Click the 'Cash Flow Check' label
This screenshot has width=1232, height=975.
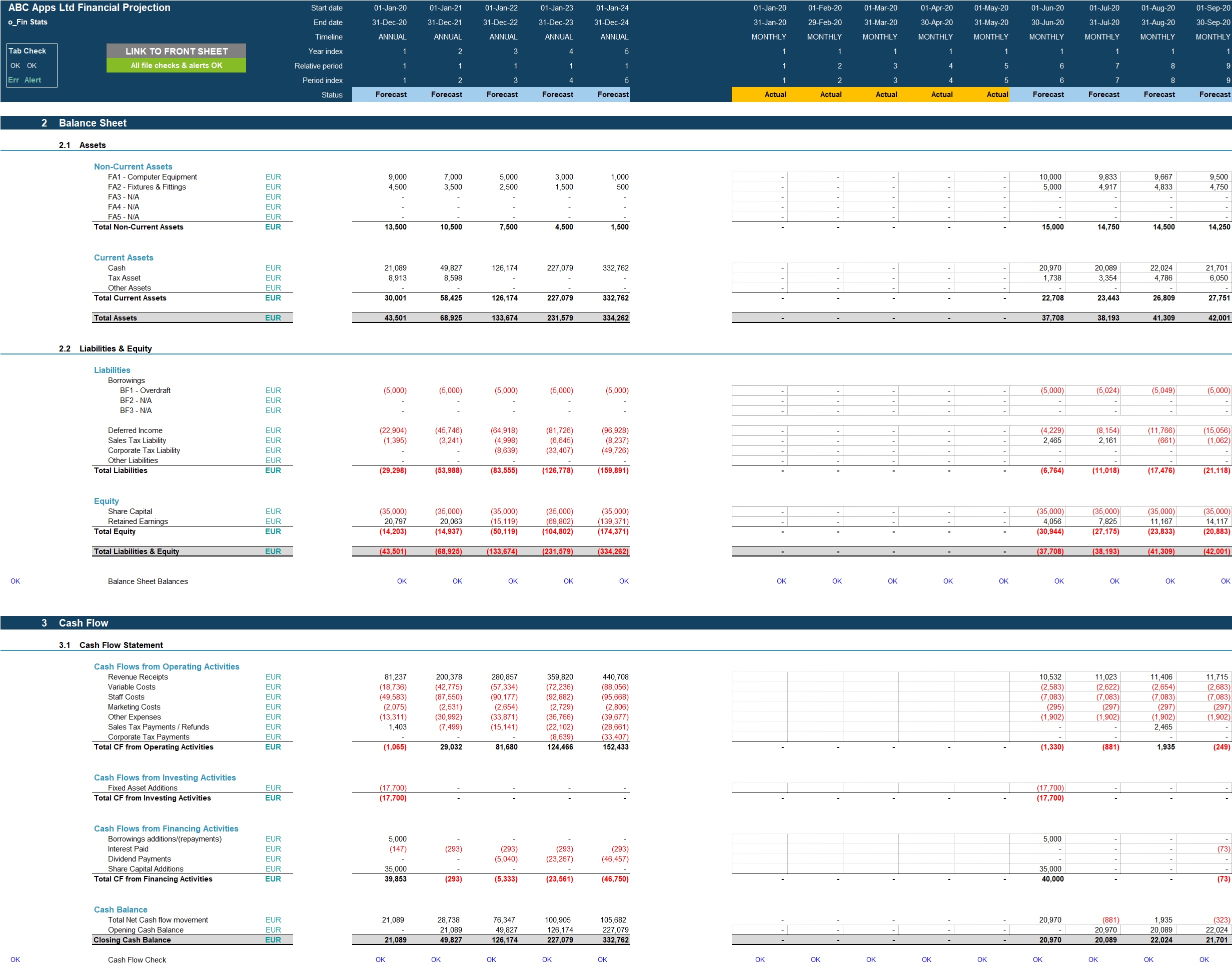[137, 960]
